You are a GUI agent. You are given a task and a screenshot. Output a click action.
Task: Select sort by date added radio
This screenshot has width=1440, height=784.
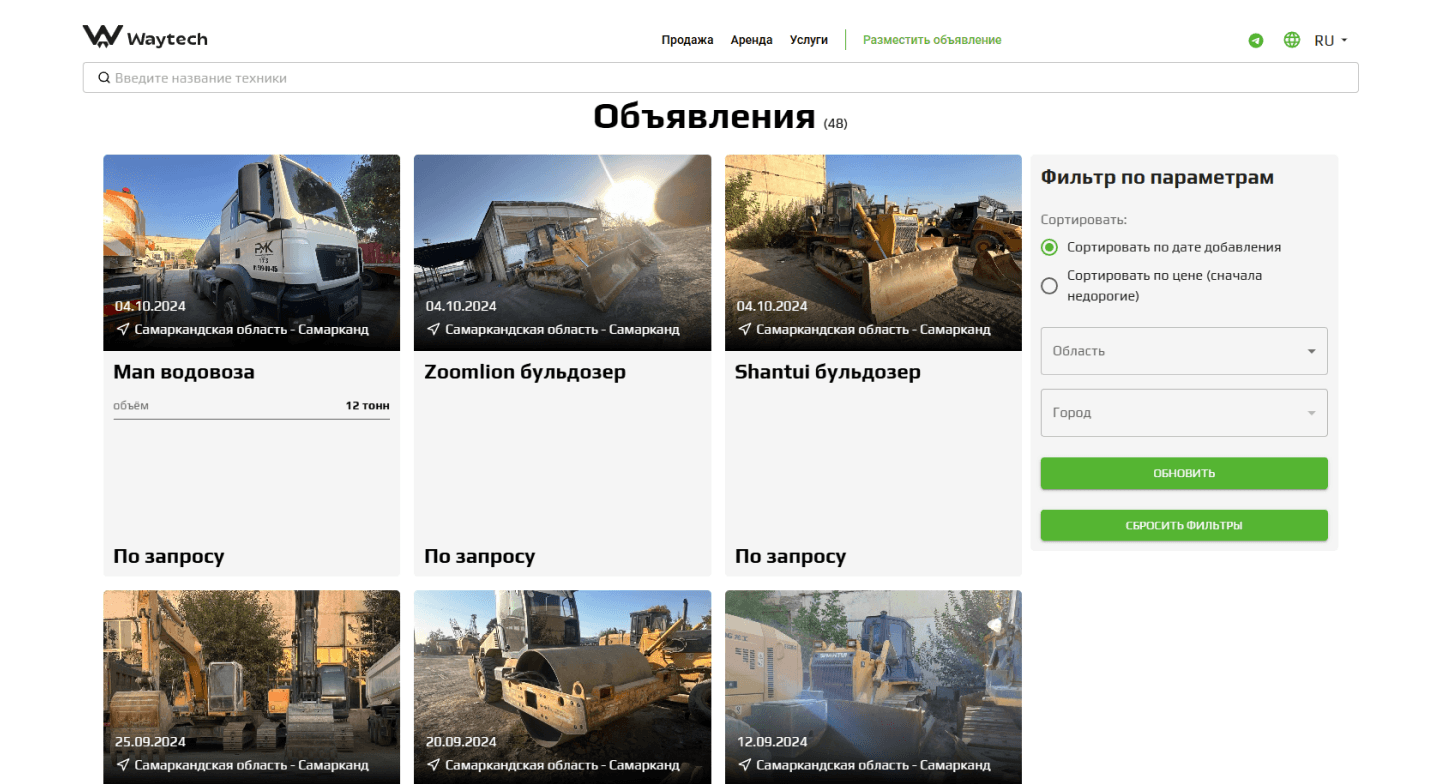[1049, 247]
